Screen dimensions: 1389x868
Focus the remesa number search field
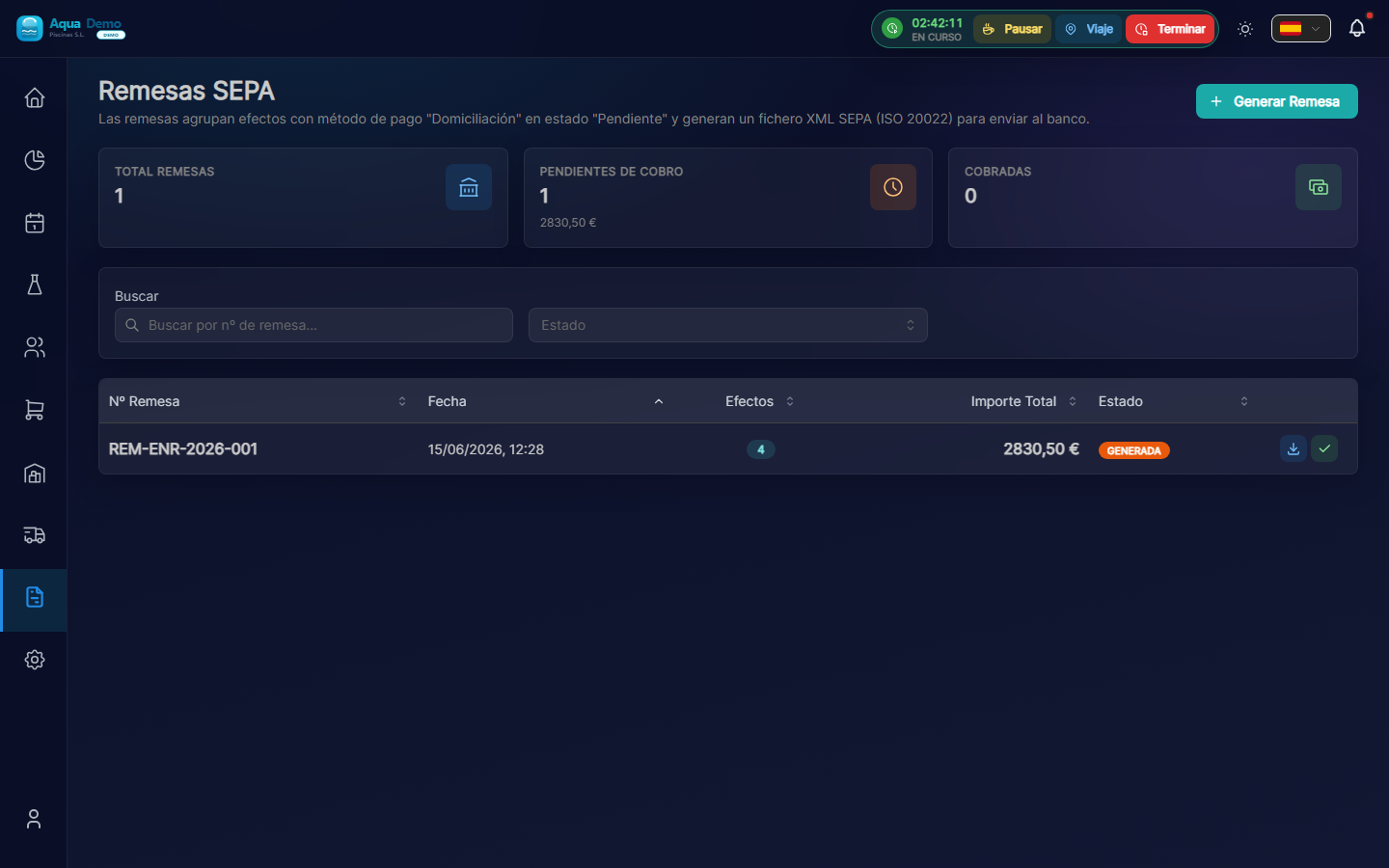[313, 325]
